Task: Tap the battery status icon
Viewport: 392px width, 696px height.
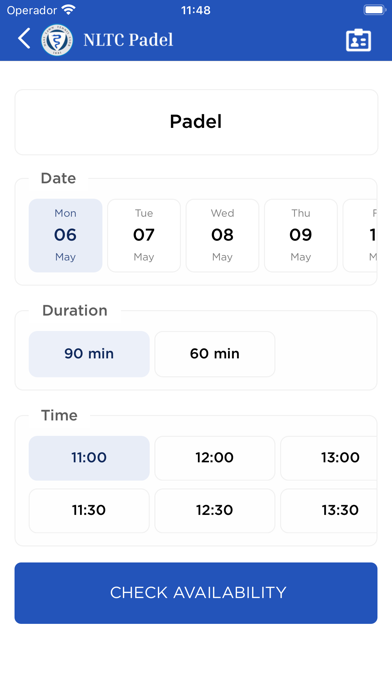Action: (375, 10)
